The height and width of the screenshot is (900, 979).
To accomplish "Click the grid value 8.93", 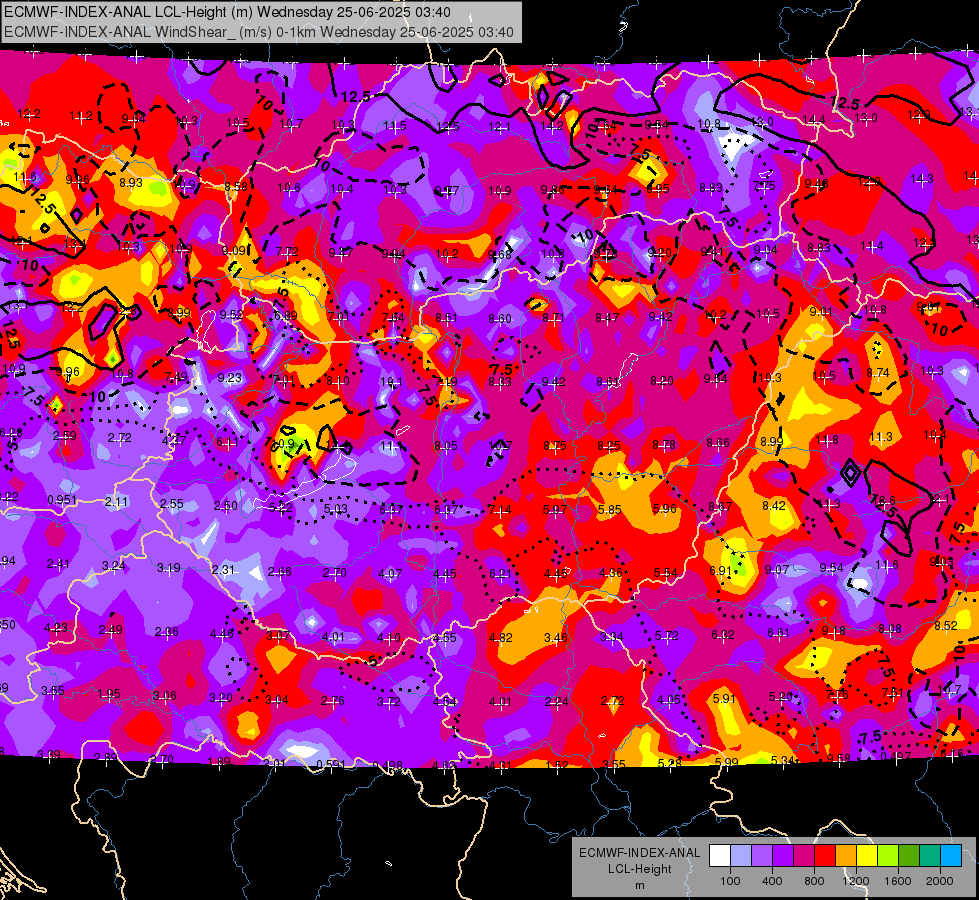I will [131, 182].
